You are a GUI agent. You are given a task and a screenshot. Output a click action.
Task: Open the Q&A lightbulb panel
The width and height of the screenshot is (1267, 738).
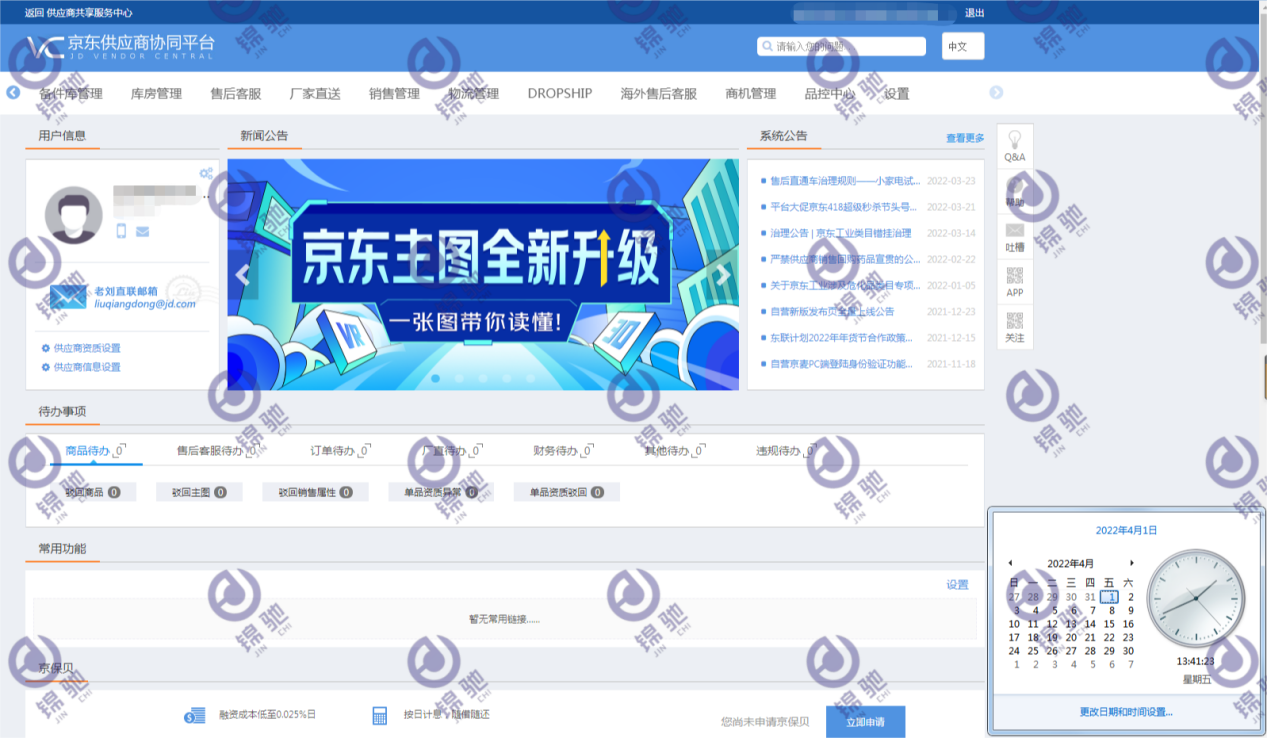tap(1014, 145)
